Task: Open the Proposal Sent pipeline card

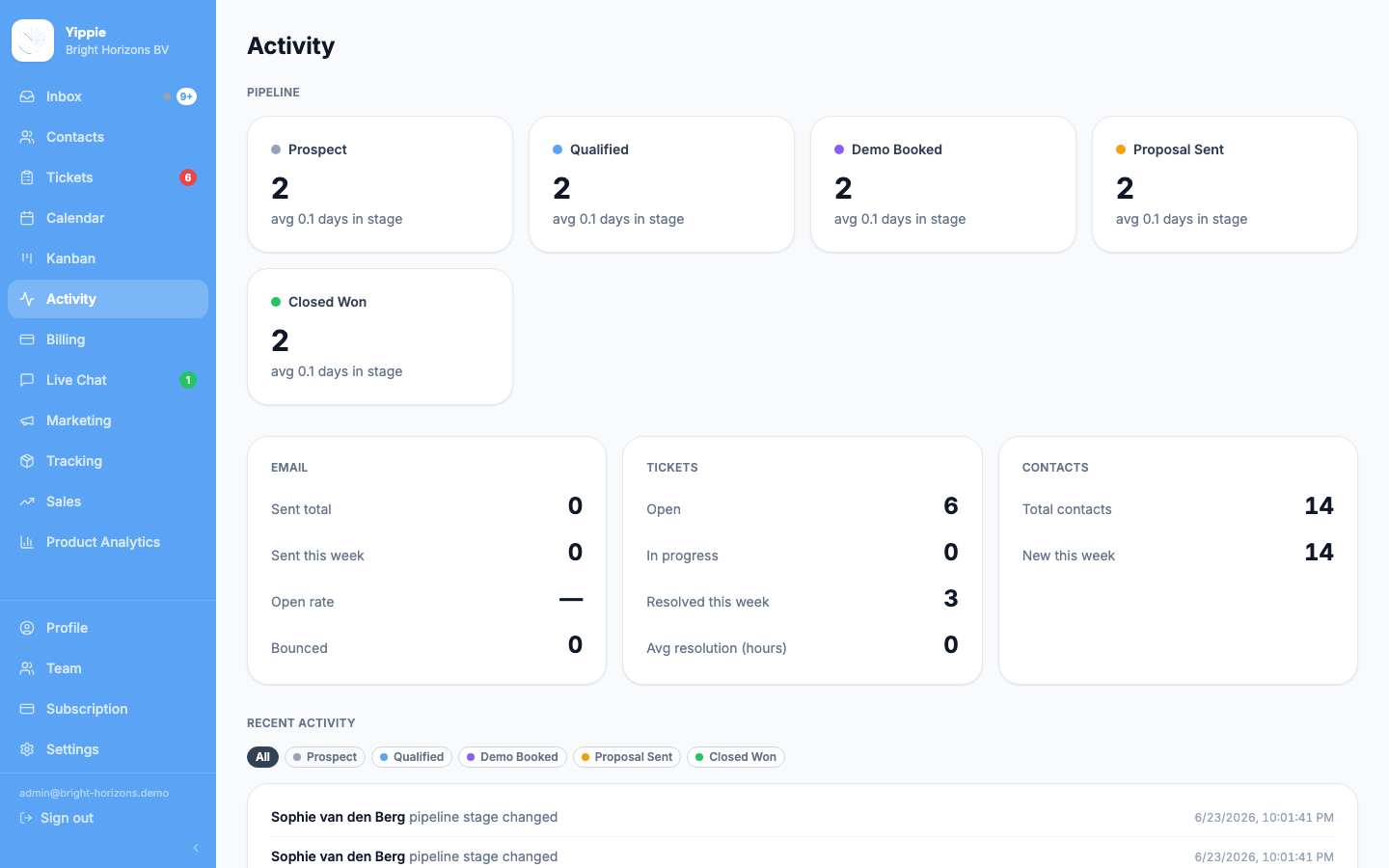Action: click(x=1225, y=184)
